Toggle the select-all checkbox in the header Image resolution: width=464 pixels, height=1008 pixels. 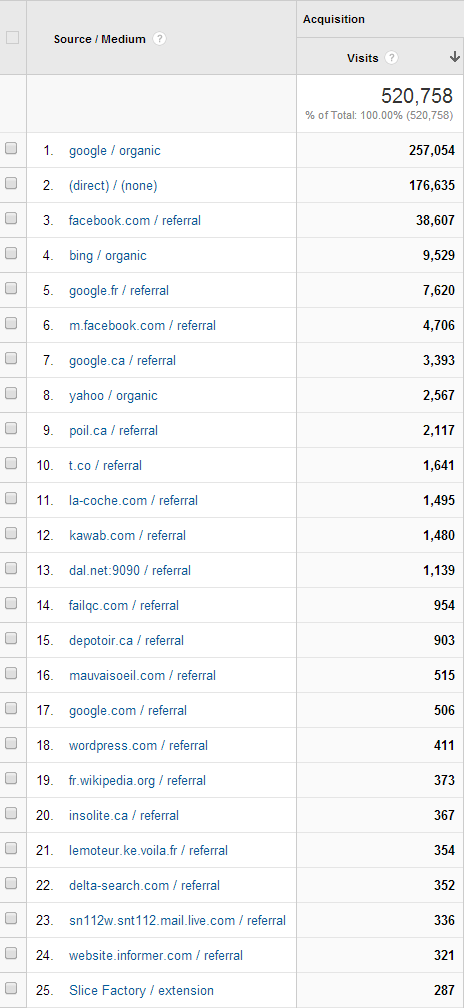12,38
